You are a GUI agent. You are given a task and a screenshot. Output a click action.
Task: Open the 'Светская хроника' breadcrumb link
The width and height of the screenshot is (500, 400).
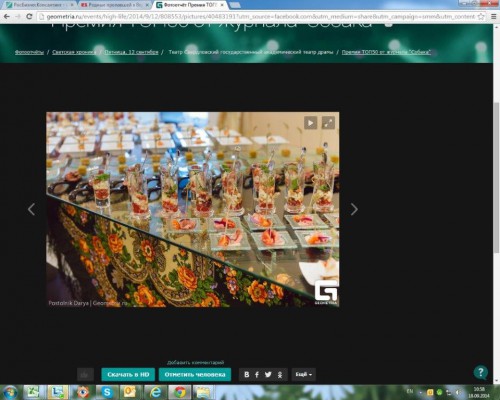coord(74,52)
